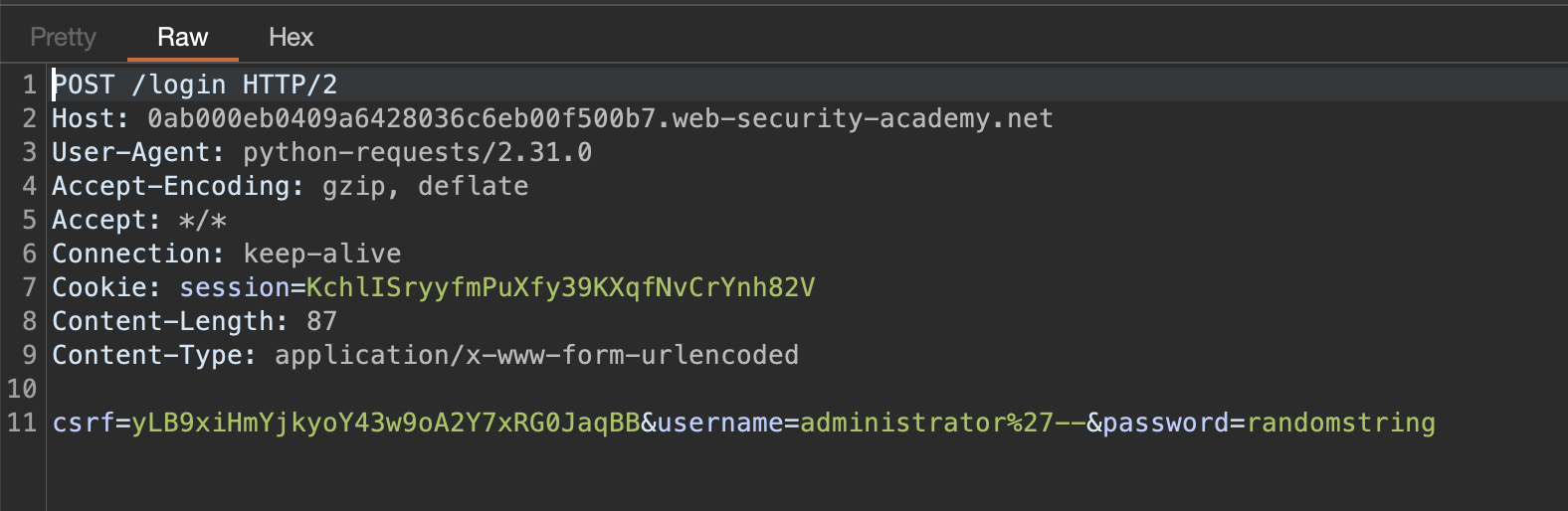Click the Accept-Encoding header line
The height and width of the screenshot is (511, 1568).
click(291, 186)
